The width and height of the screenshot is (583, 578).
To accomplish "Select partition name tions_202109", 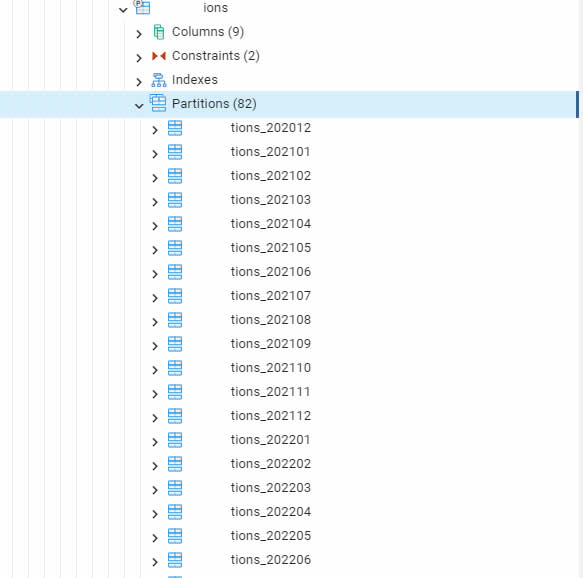I will tap(271, 344).
